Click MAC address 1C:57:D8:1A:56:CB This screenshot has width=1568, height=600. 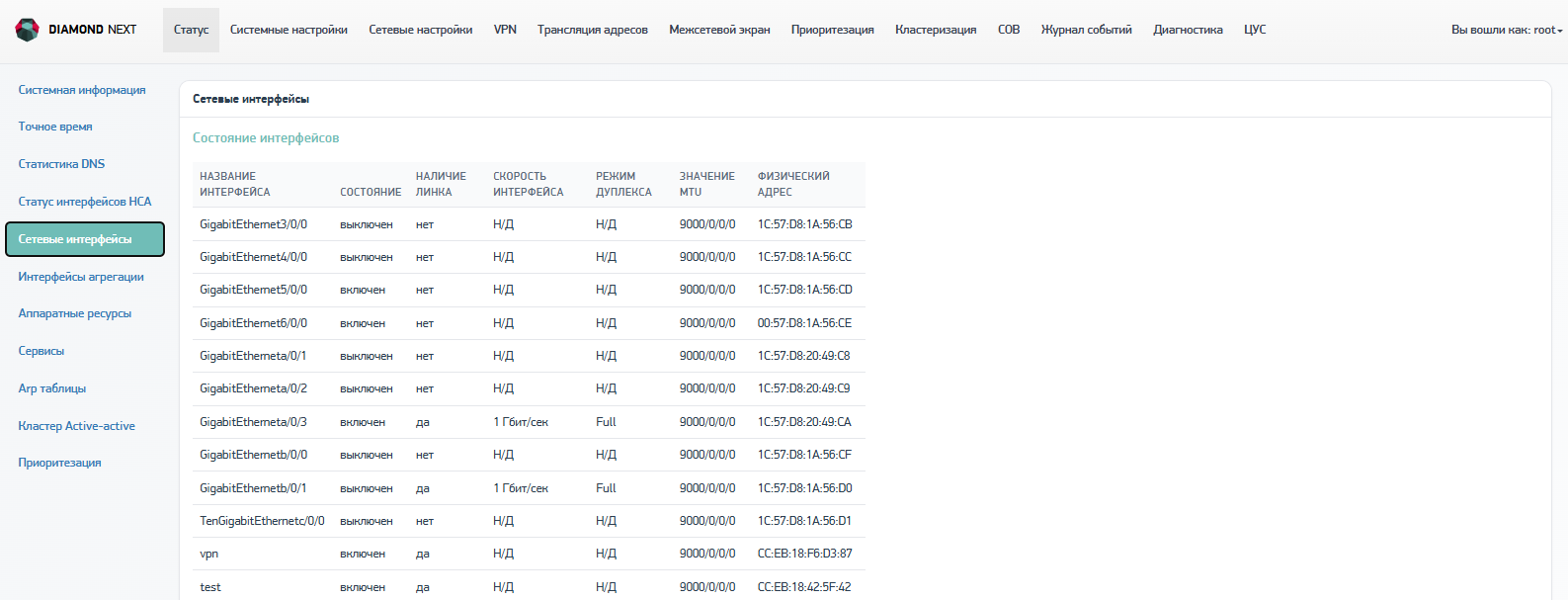805,224
